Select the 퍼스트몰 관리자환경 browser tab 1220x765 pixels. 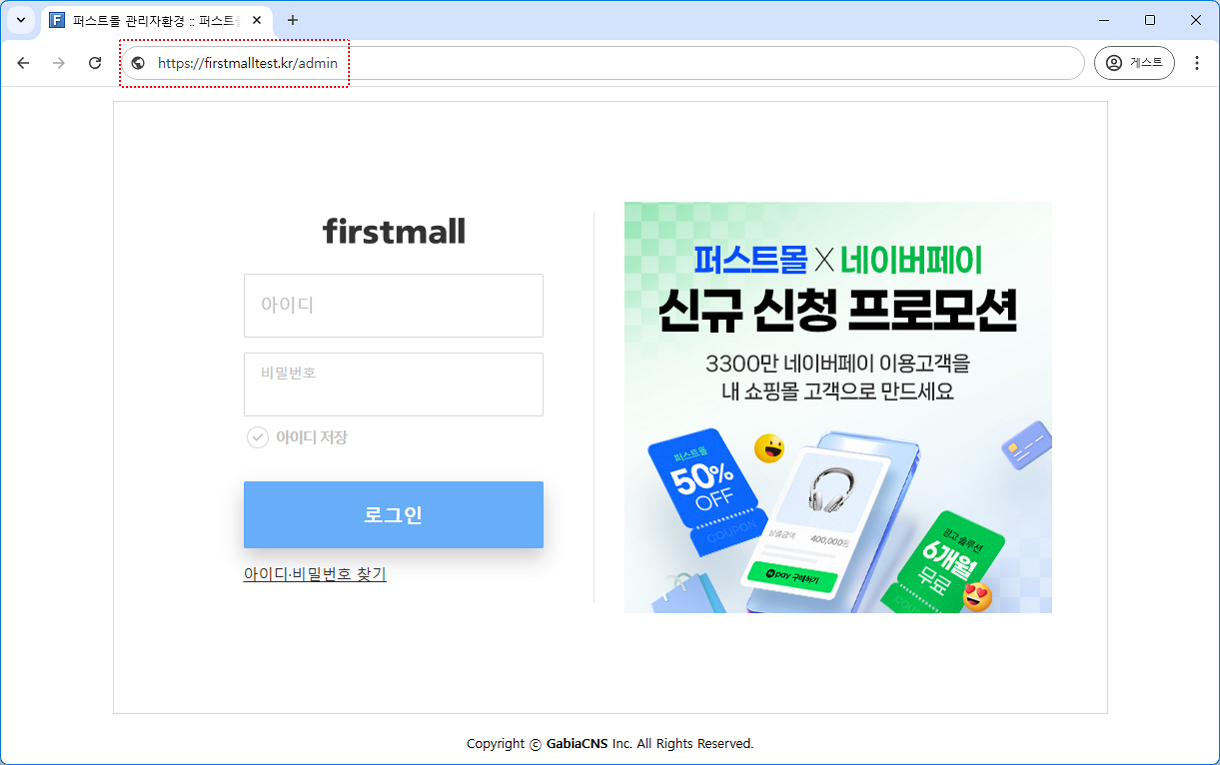point(155,20)
